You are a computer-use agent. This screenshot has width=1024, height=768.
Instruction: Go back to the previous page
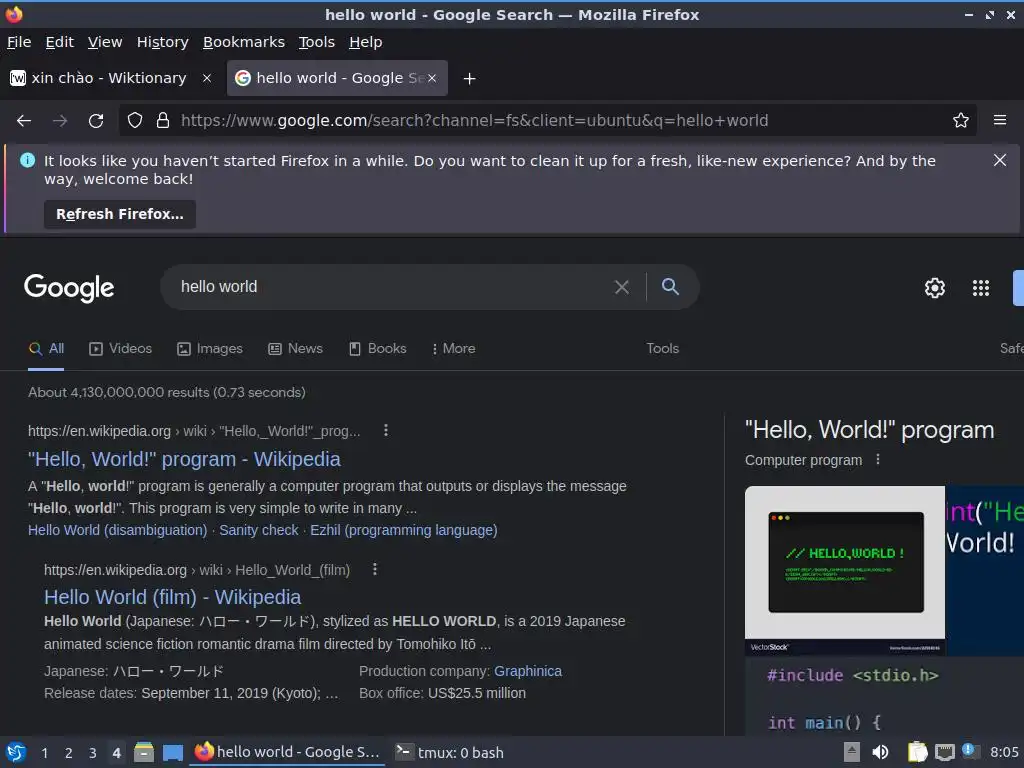coord(24,121)
